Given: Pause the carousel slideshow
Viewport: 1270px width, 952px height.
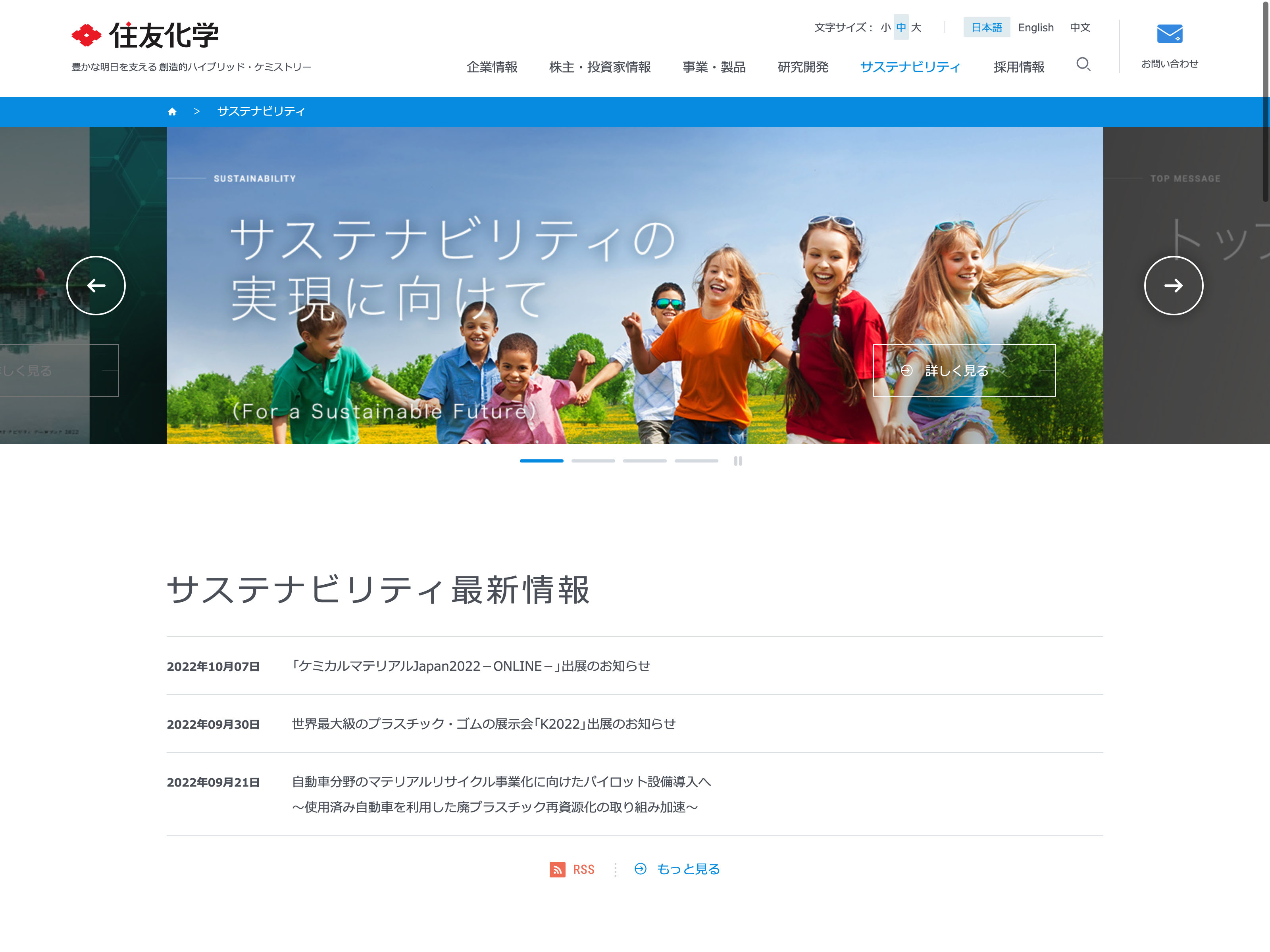Looking at the screenshot, I should tap(738, 461).
